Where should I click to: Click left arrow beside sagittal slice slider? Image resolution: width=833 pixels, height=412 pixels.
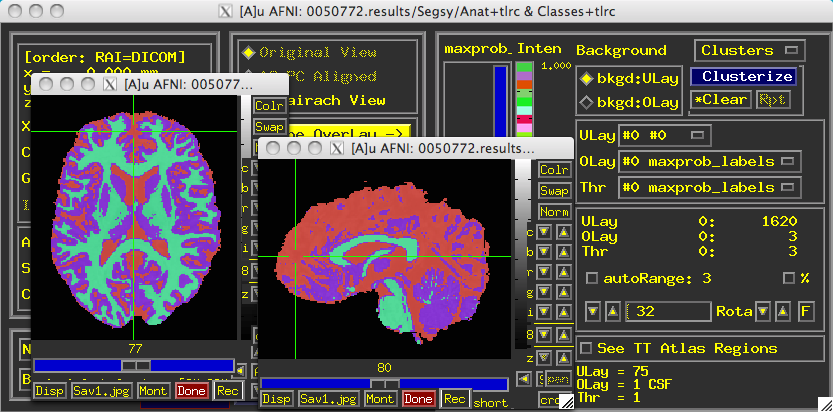524,379
